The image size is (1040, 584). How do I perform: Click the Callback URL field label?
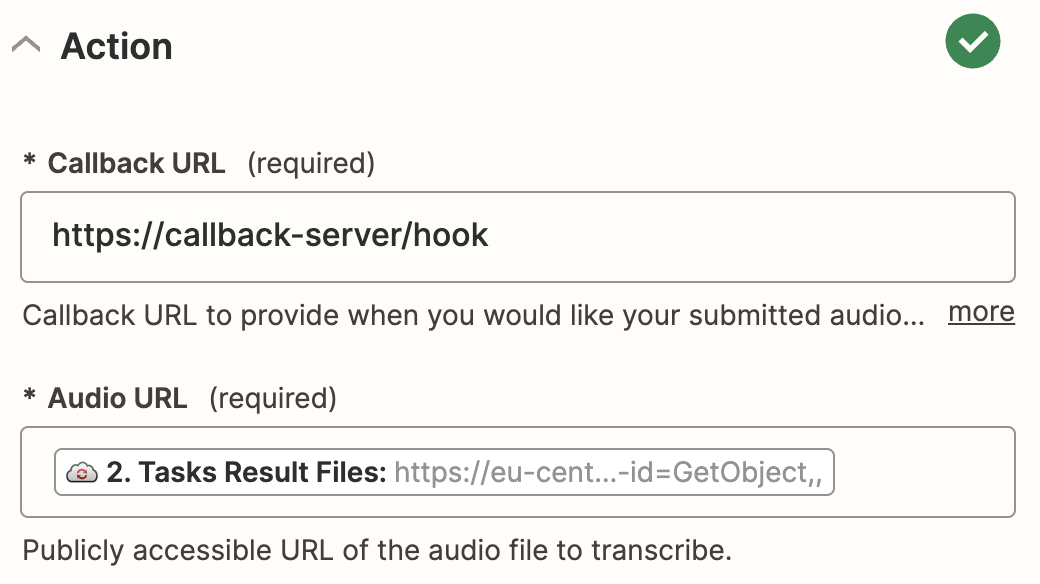coord(136,163)
